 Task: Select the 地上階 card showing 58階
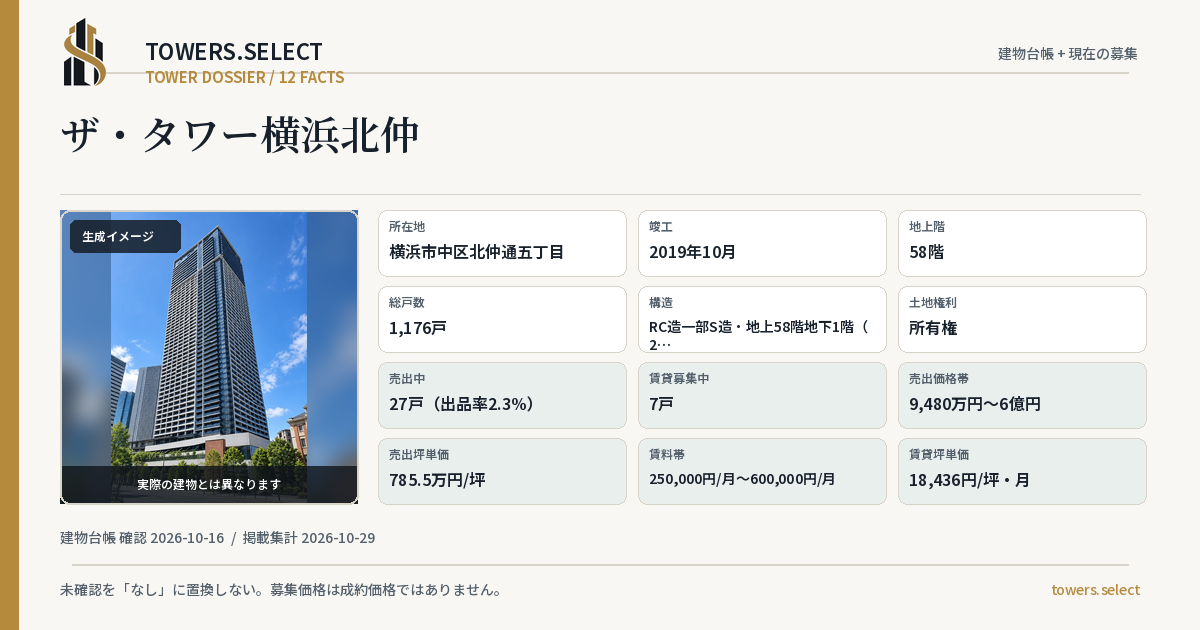[x=1022, y=243]
